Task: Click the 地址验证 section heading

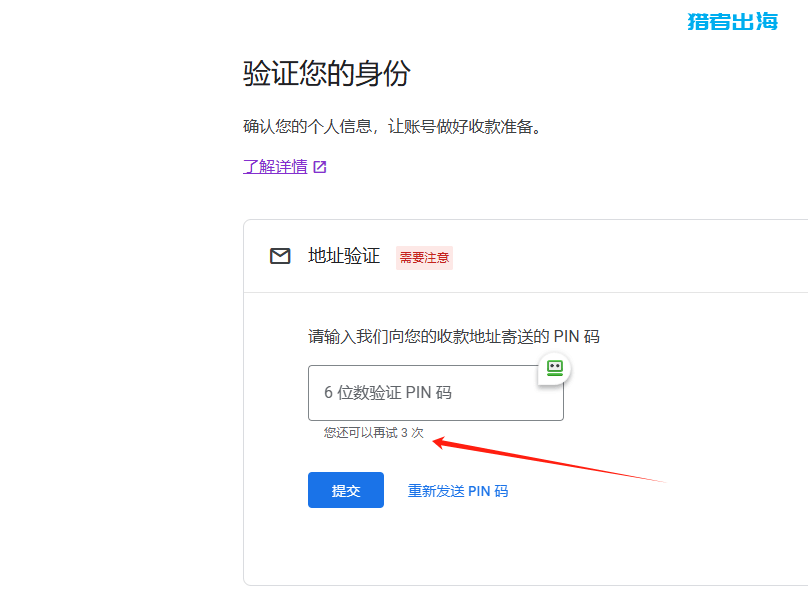Action: coord(344,256)
